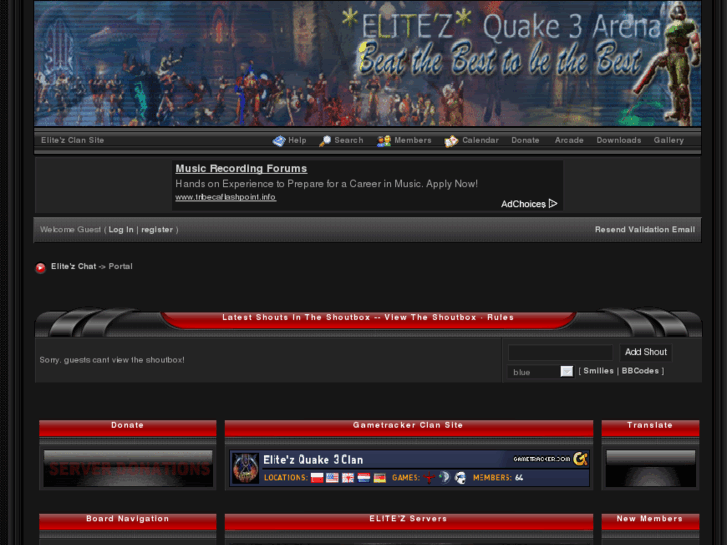Click the BBCodes link

[x=640, y=371]
